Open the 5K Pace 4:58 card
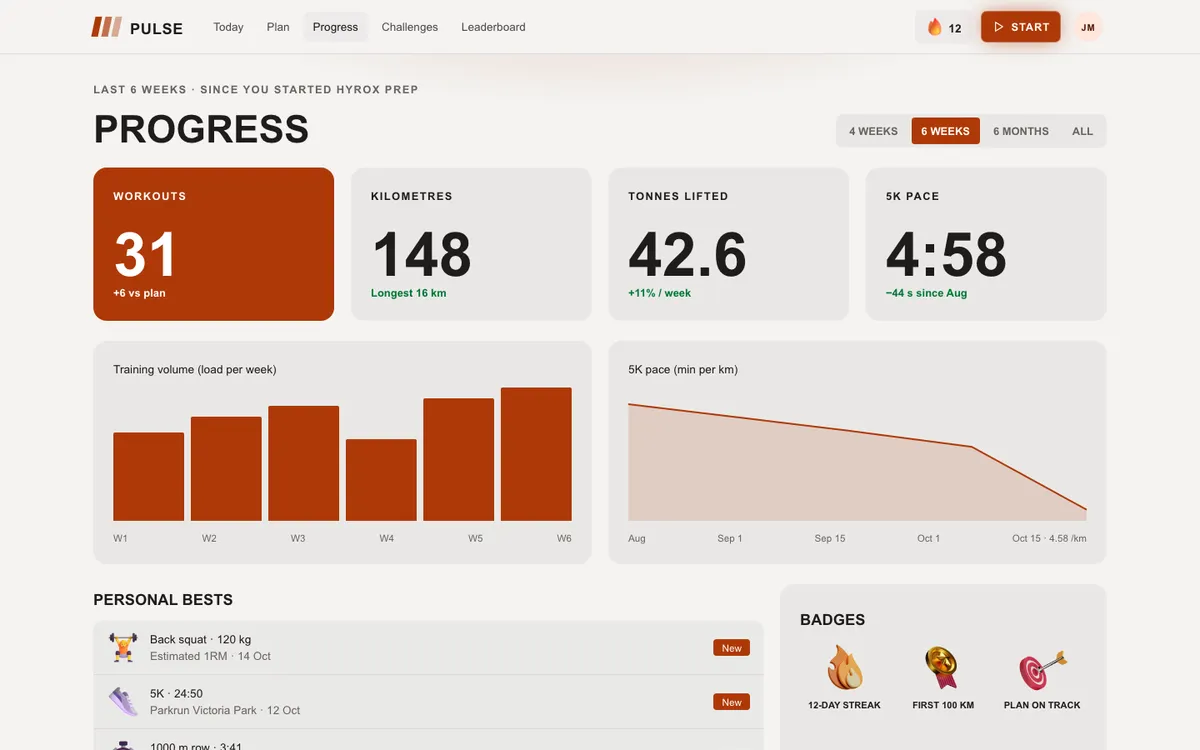Screen dimensions: 1200x750 pos(986,244)
